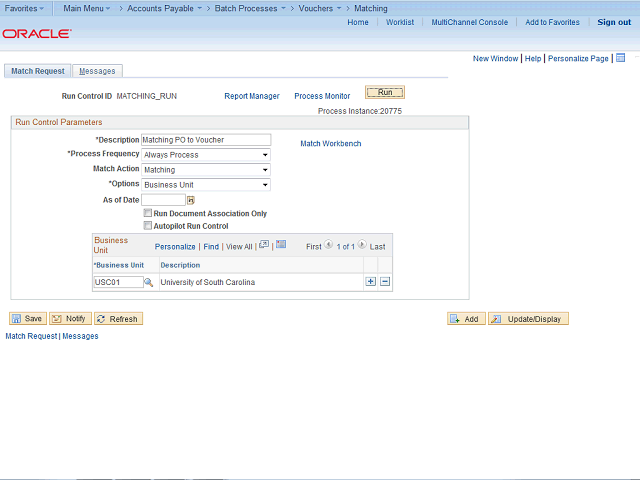Screen dimensions: 640x480
Task: Open the Worklist link
Action: (400, 22)
